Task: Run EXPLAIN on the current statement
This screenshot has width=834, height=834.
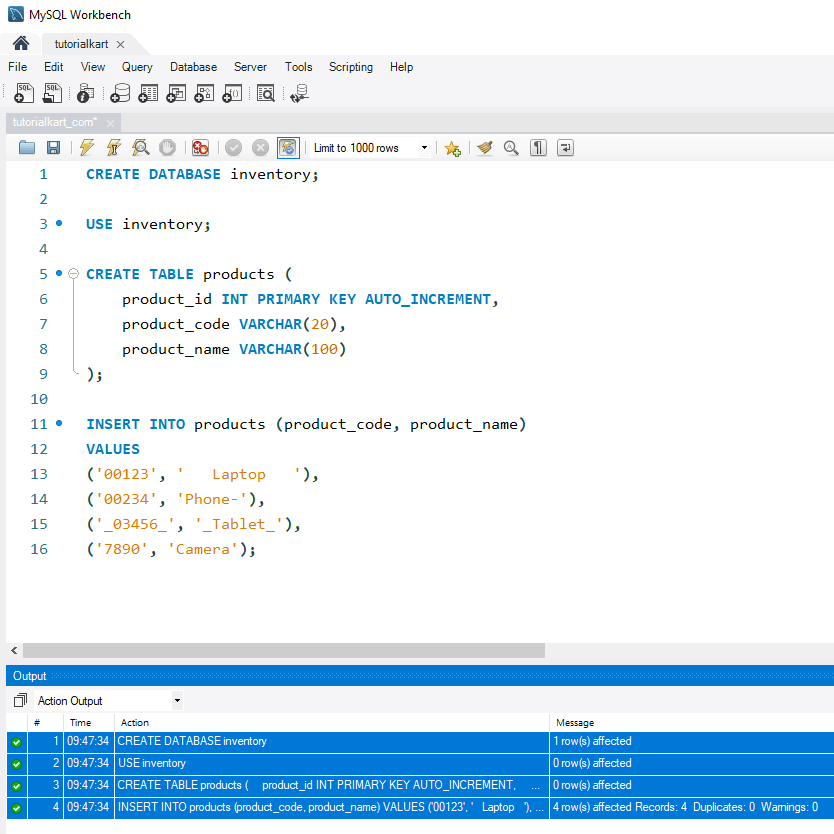Action: tap(140, 147)
